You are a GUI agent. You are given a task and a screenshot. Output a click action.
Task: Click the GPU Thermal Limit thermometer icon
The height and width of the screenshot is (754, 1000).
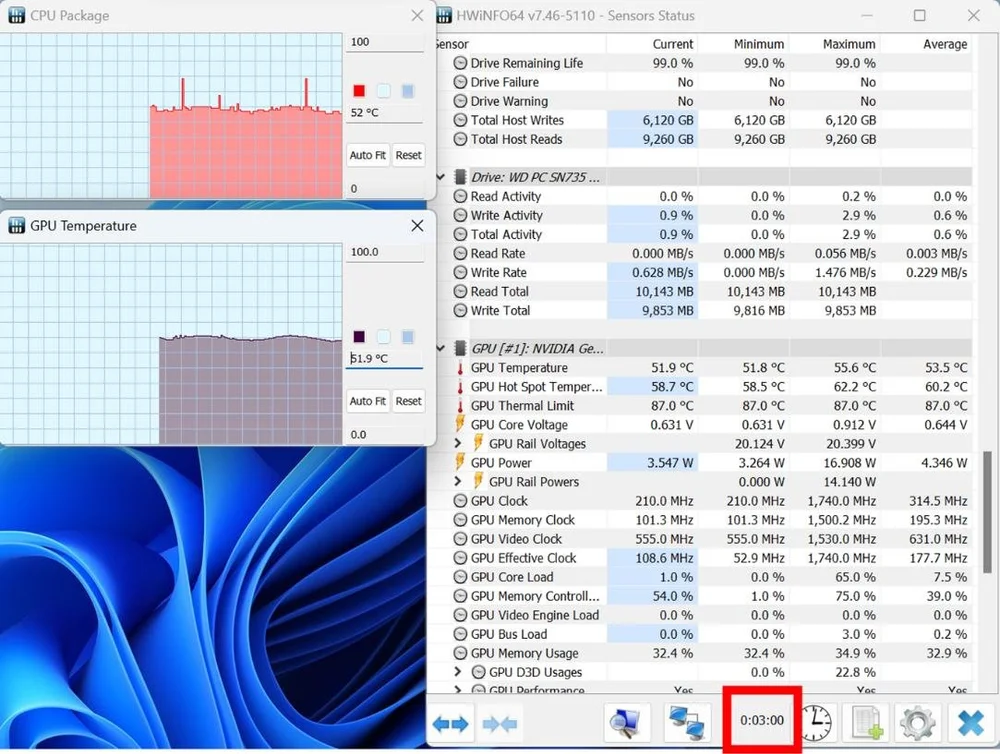pos(460,406)
